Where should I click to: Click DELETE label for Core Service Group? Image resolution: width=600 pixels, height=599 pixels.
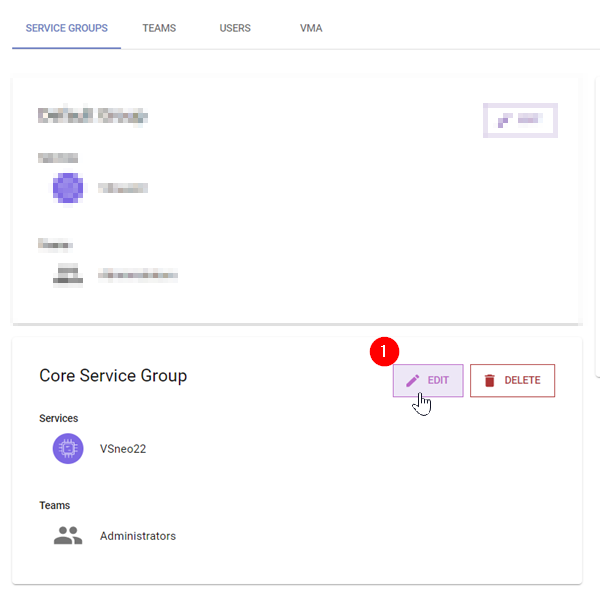tap(522, 381)
